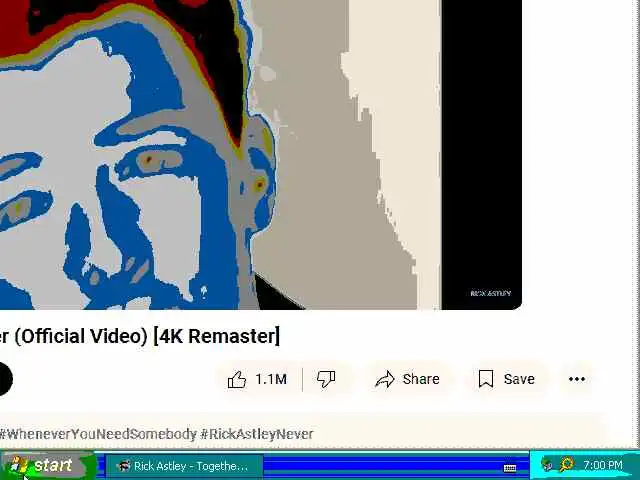Open the #RickAstleyNever hashtag link
The height and width of the screenshot is (480, 640).
[x=257, y=434]
